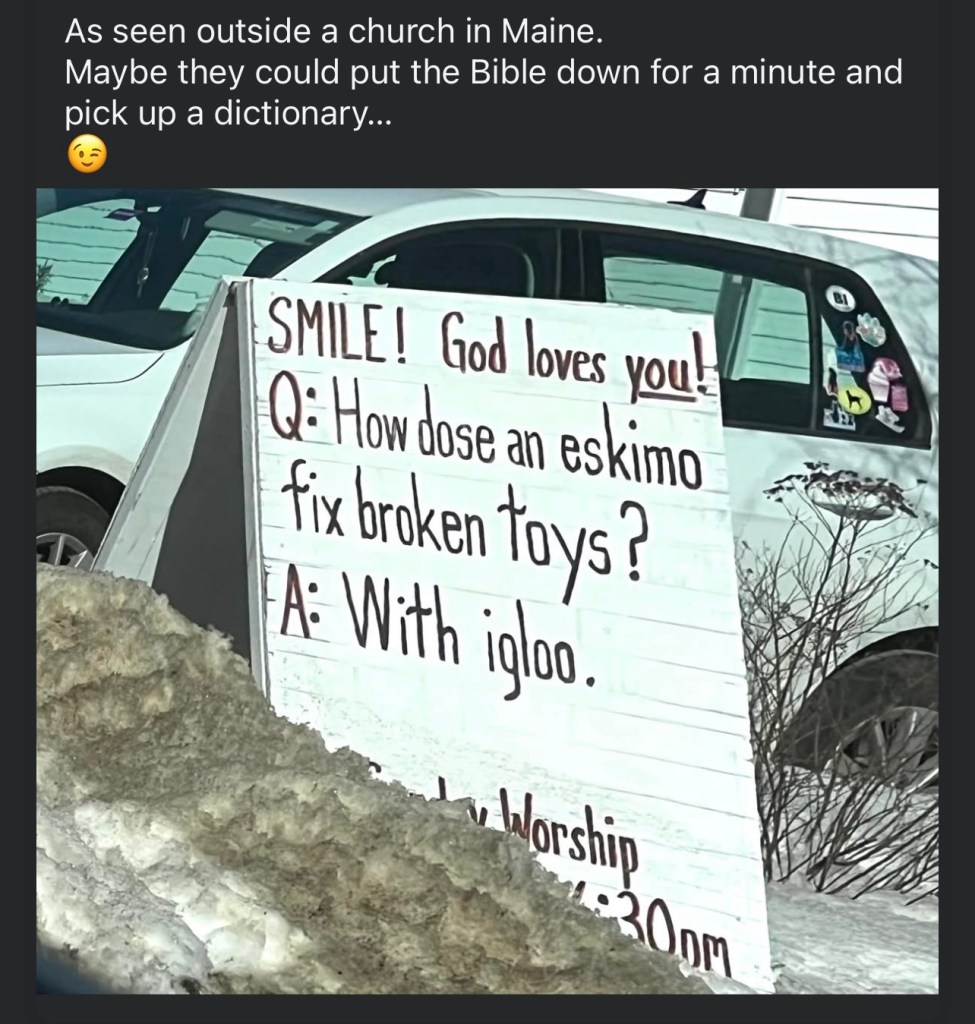Image resolution: width=975 pixels, height=1024 pixels.
Task: Click the winking face emoji
Action: click(86, 155)
